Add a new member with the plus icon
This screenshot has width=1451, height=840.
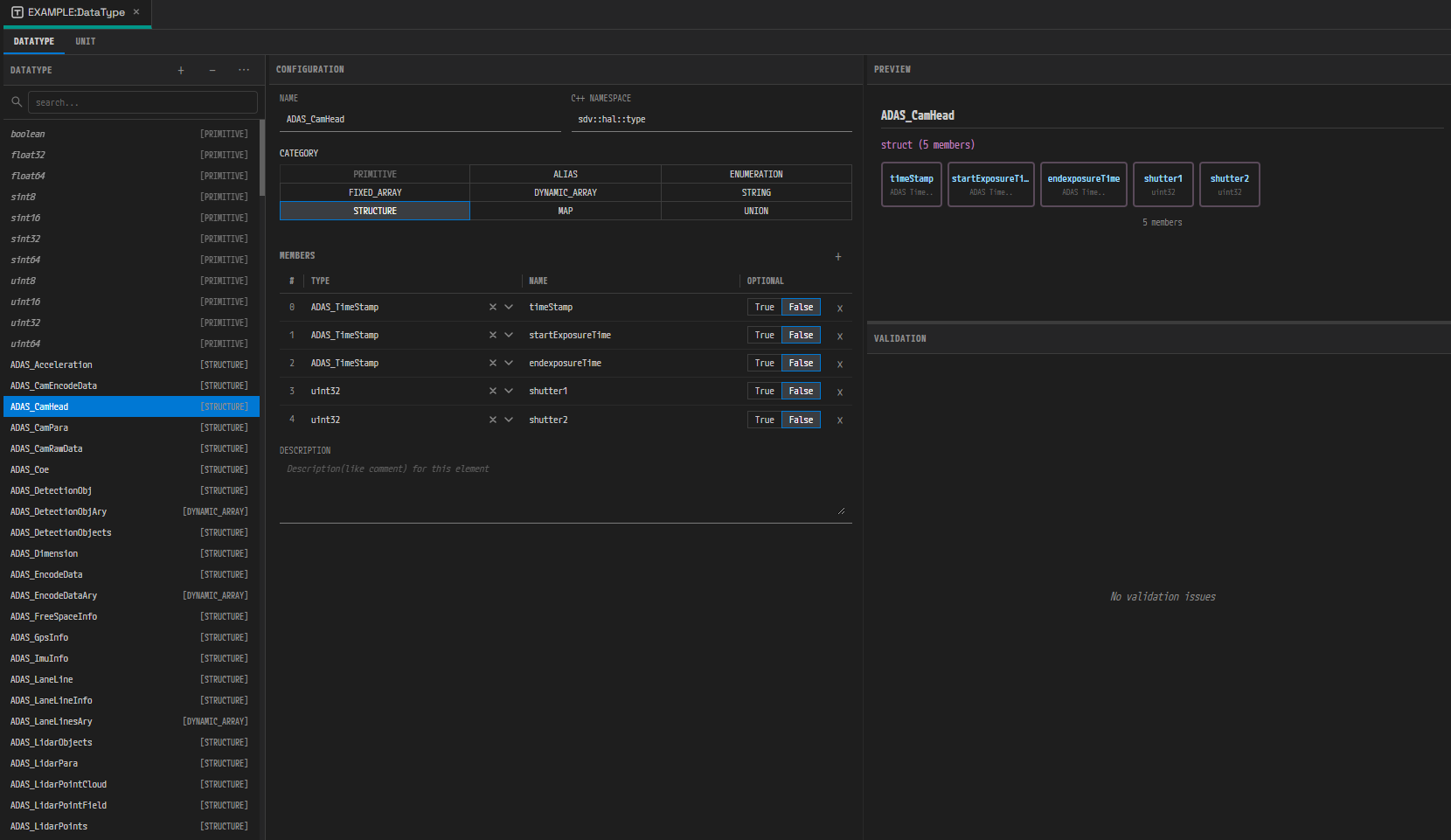click(x=838, y=256)
